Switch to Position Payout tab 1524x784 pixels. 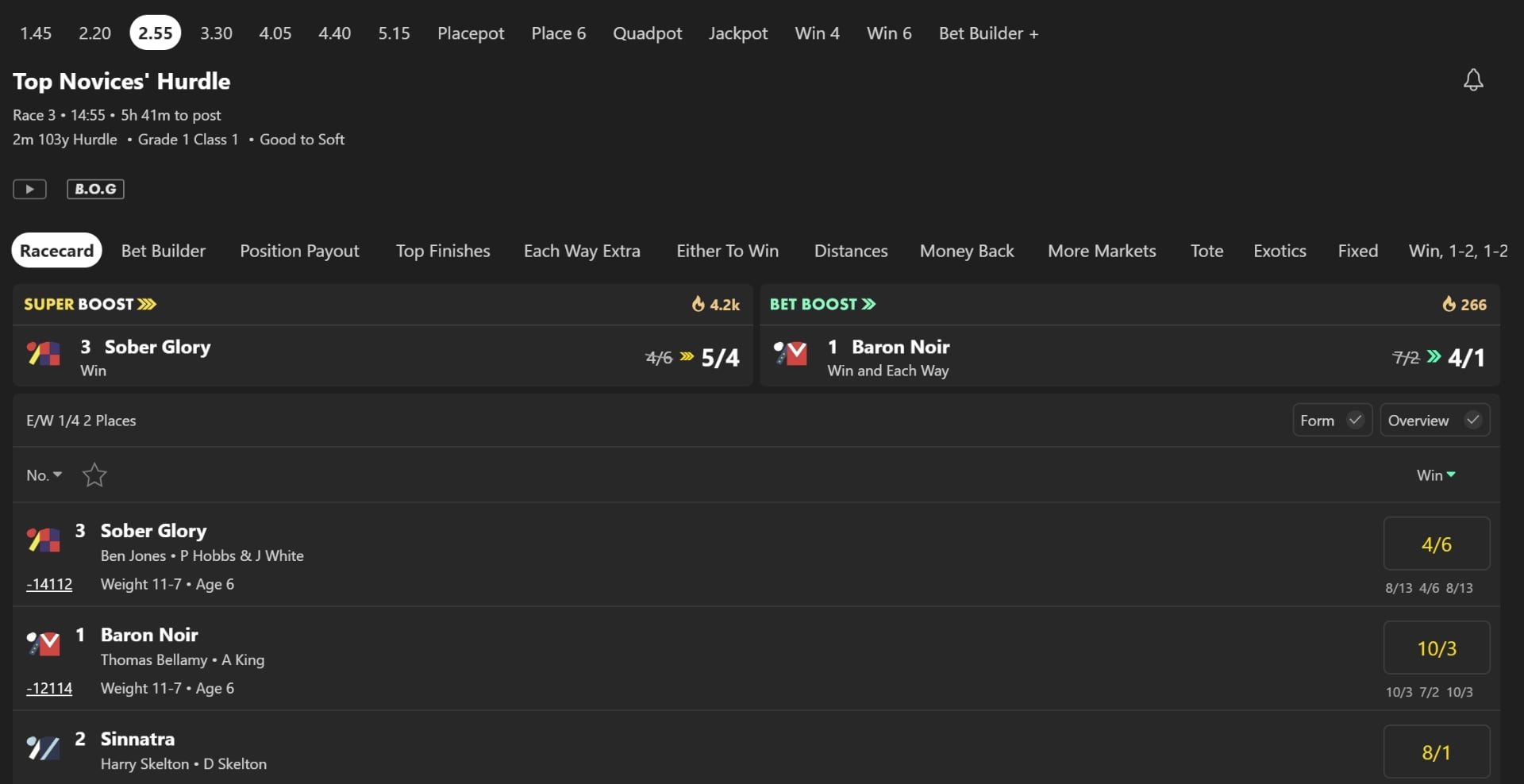point(299,251)
